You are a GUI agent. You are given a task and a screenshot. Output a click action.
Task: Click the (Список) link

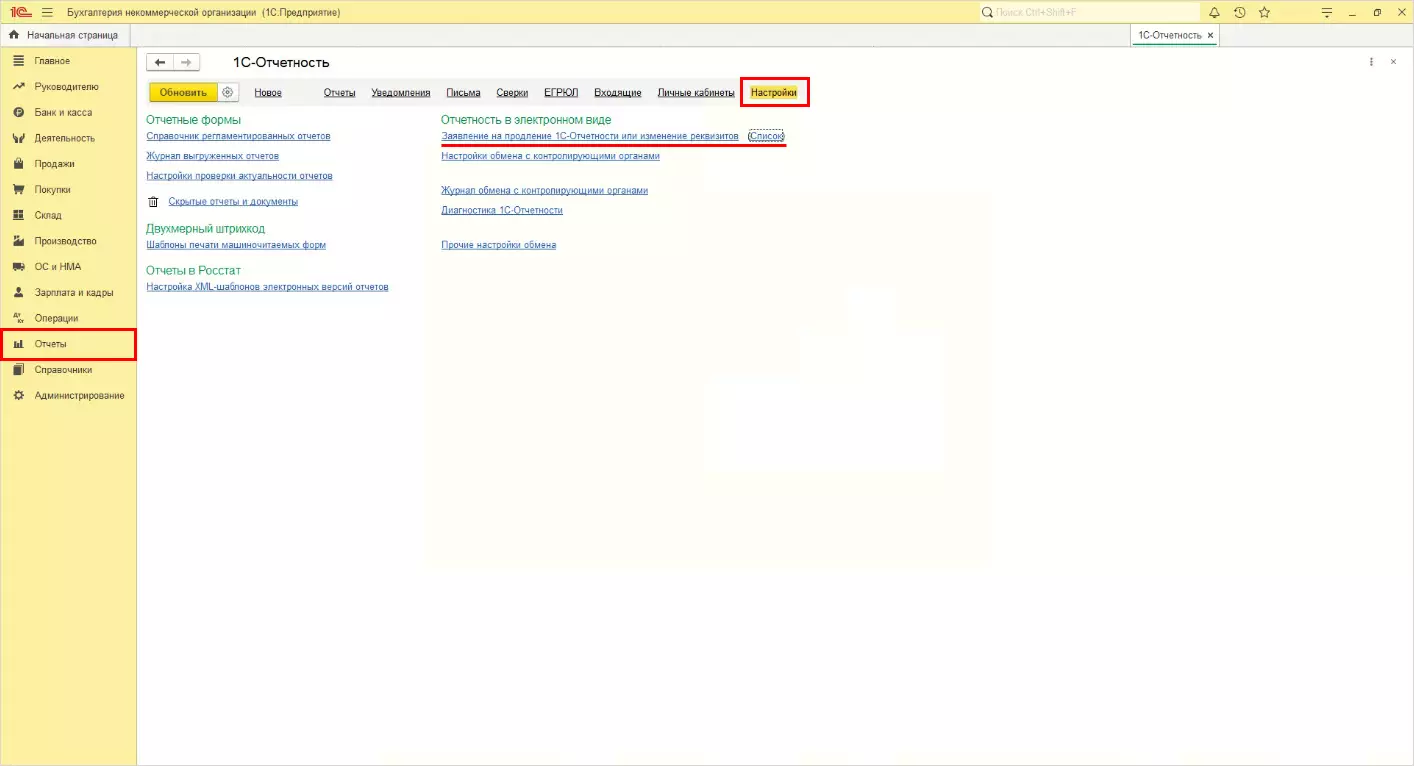(x=766, y=136)
